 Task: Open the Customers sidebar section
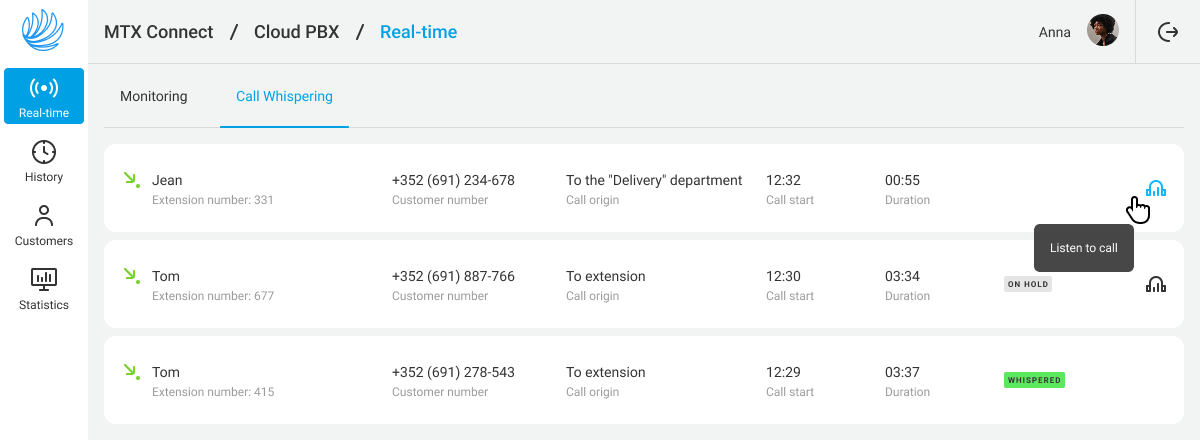[x=44, y=225]
